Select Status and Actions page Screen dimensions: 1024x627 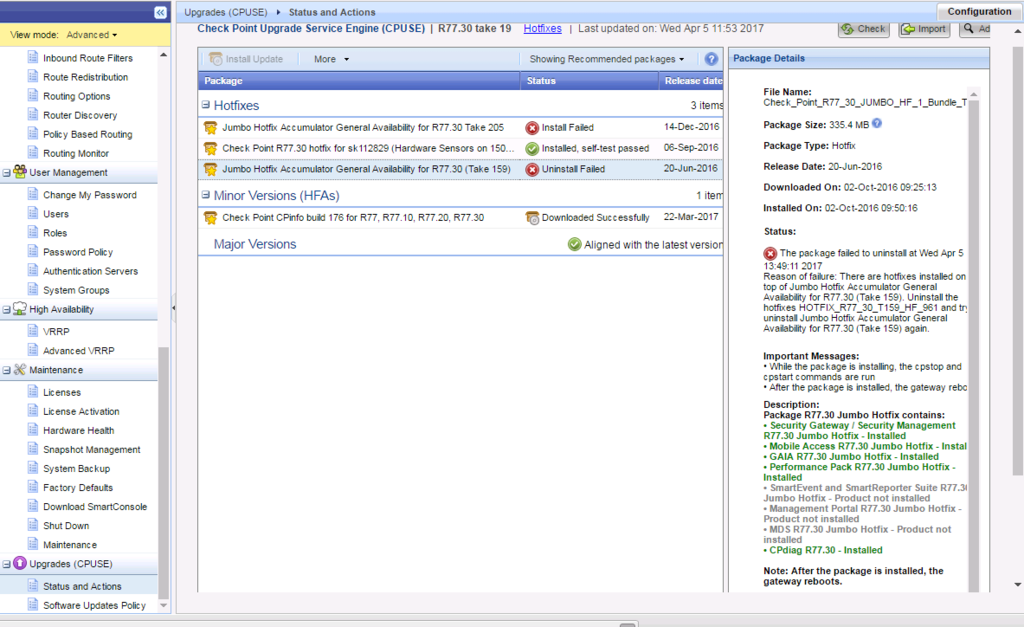pyautogui.click(x=82, y=586)
